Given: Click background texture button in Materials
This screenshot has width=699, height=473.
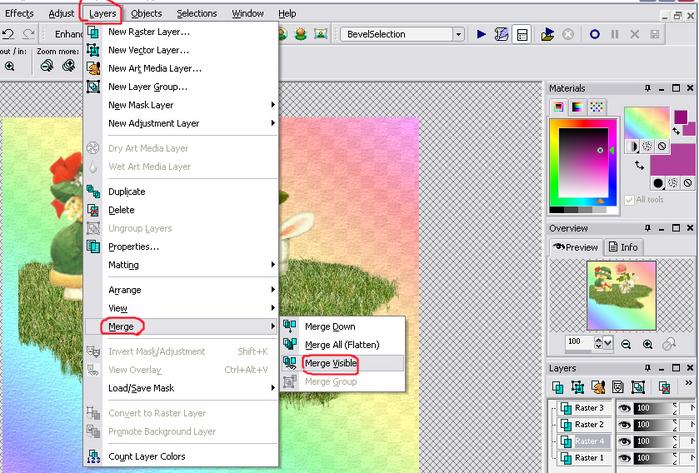Looking at the screenshot, I should coord(673,183).
